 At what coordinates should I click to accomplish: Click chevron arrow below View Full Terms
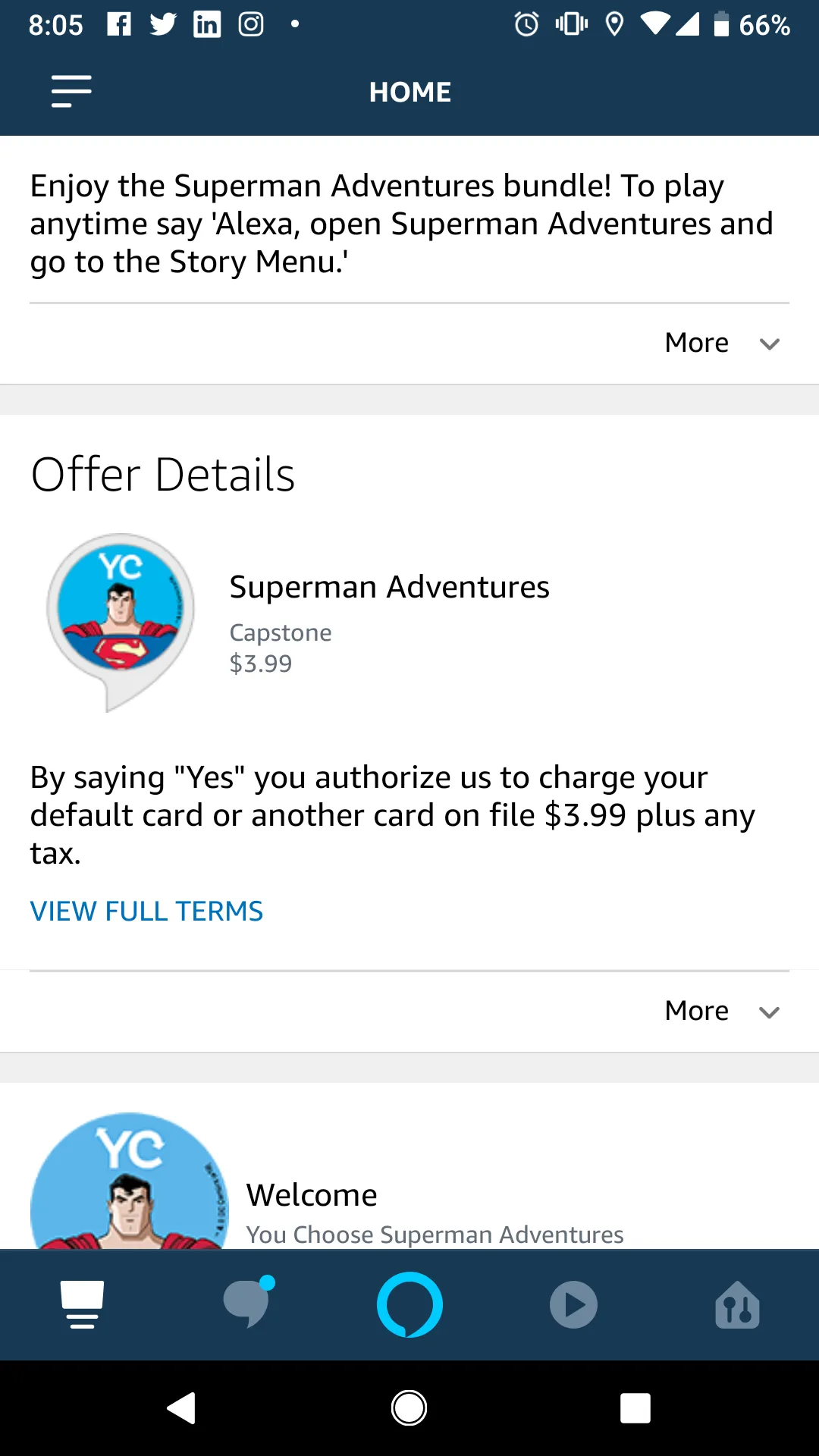769,1012
